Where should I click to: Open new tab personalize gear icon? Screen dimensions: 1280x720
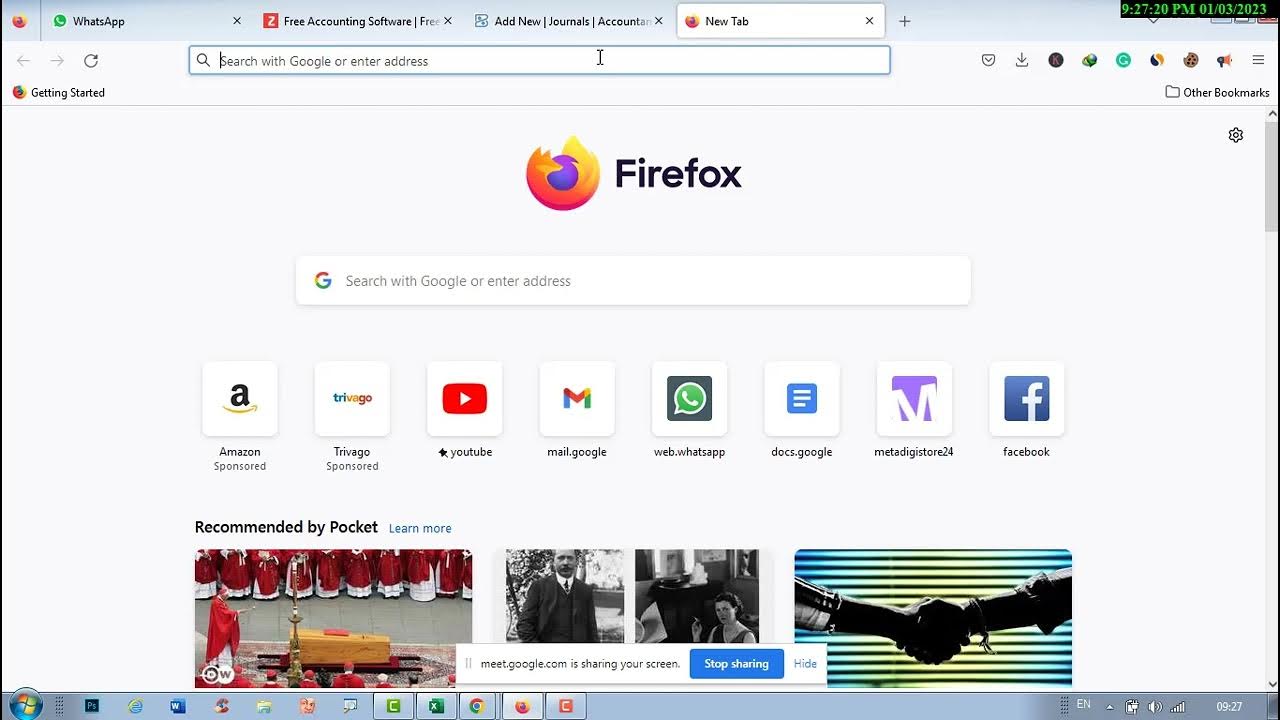click(x=1236, y=135)
